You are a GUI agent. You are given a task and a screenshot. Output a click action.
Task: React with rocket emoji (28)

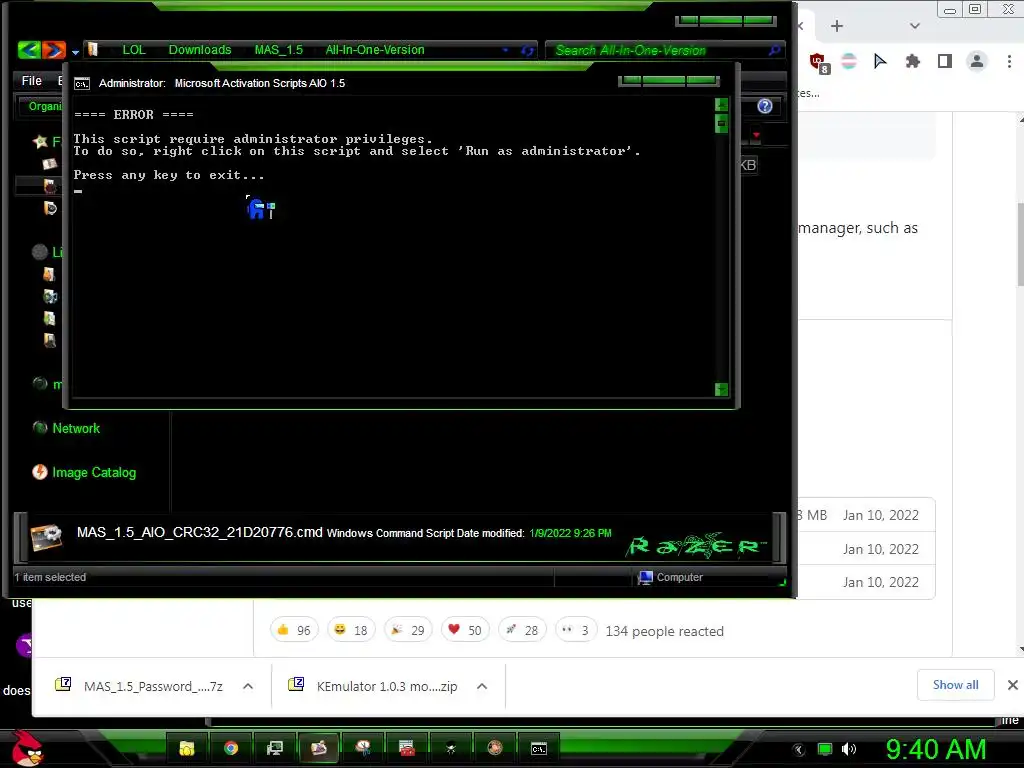(522, 630)
